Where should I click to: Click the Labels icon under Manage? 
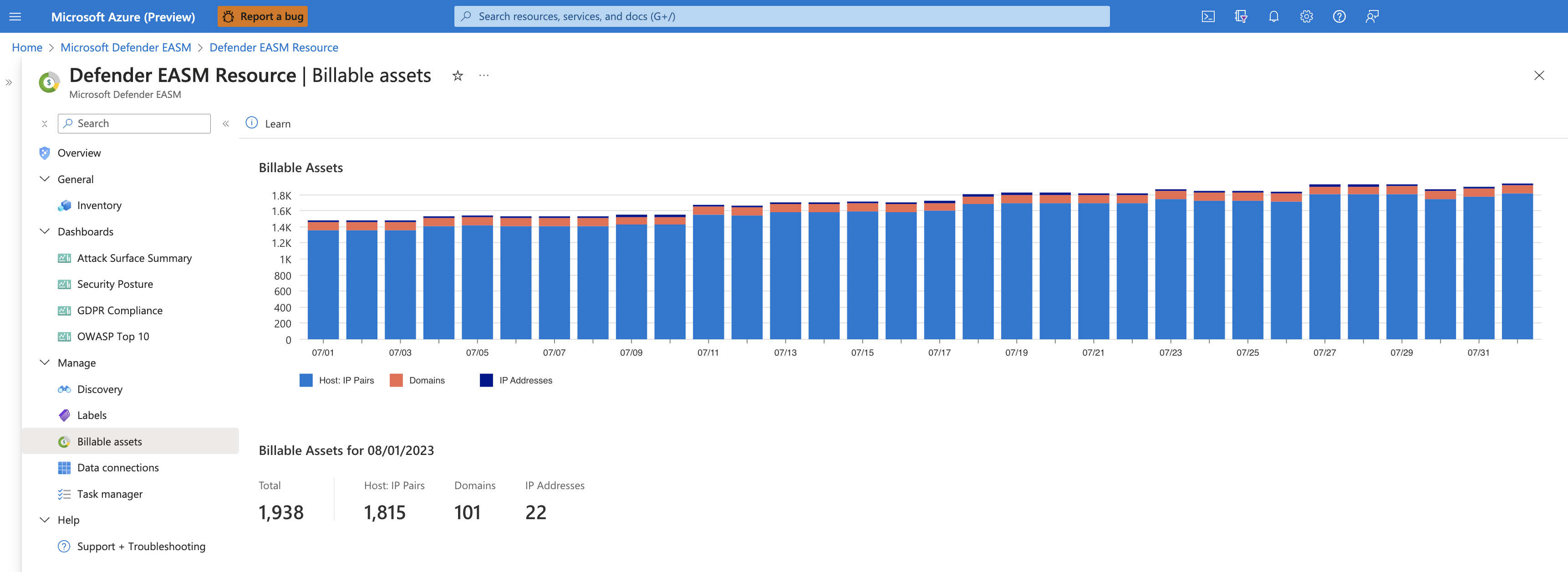point(65,414)
